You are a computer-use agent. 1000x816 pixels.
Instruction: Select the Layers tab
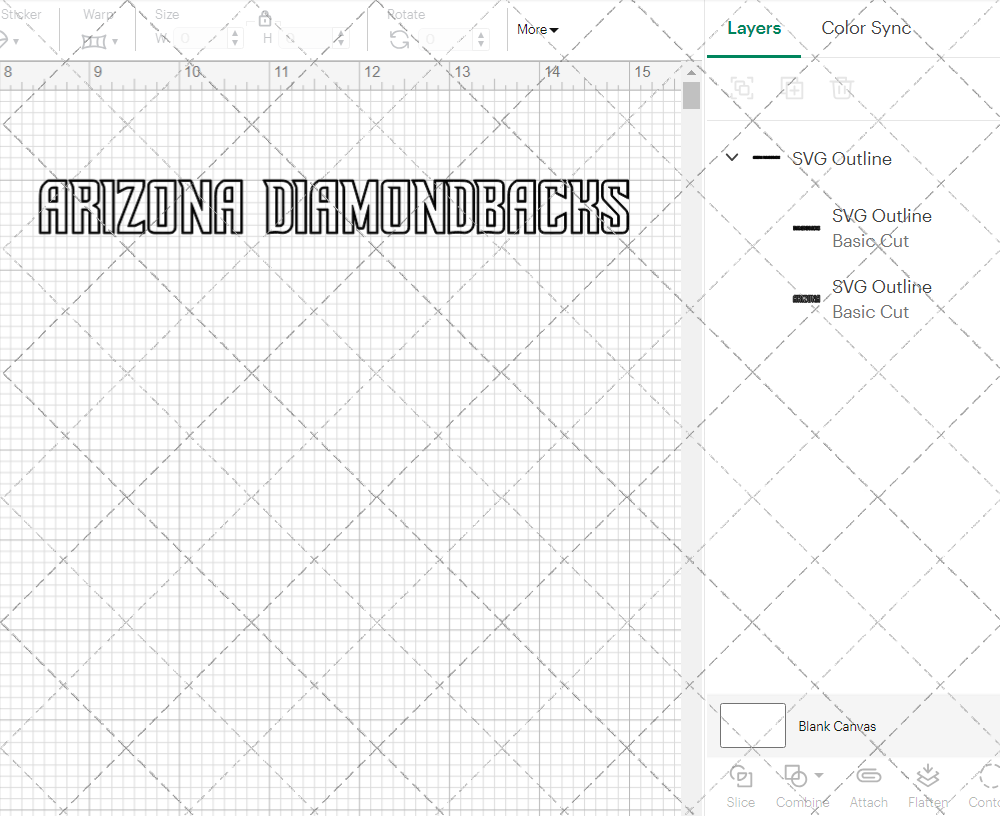754,28
